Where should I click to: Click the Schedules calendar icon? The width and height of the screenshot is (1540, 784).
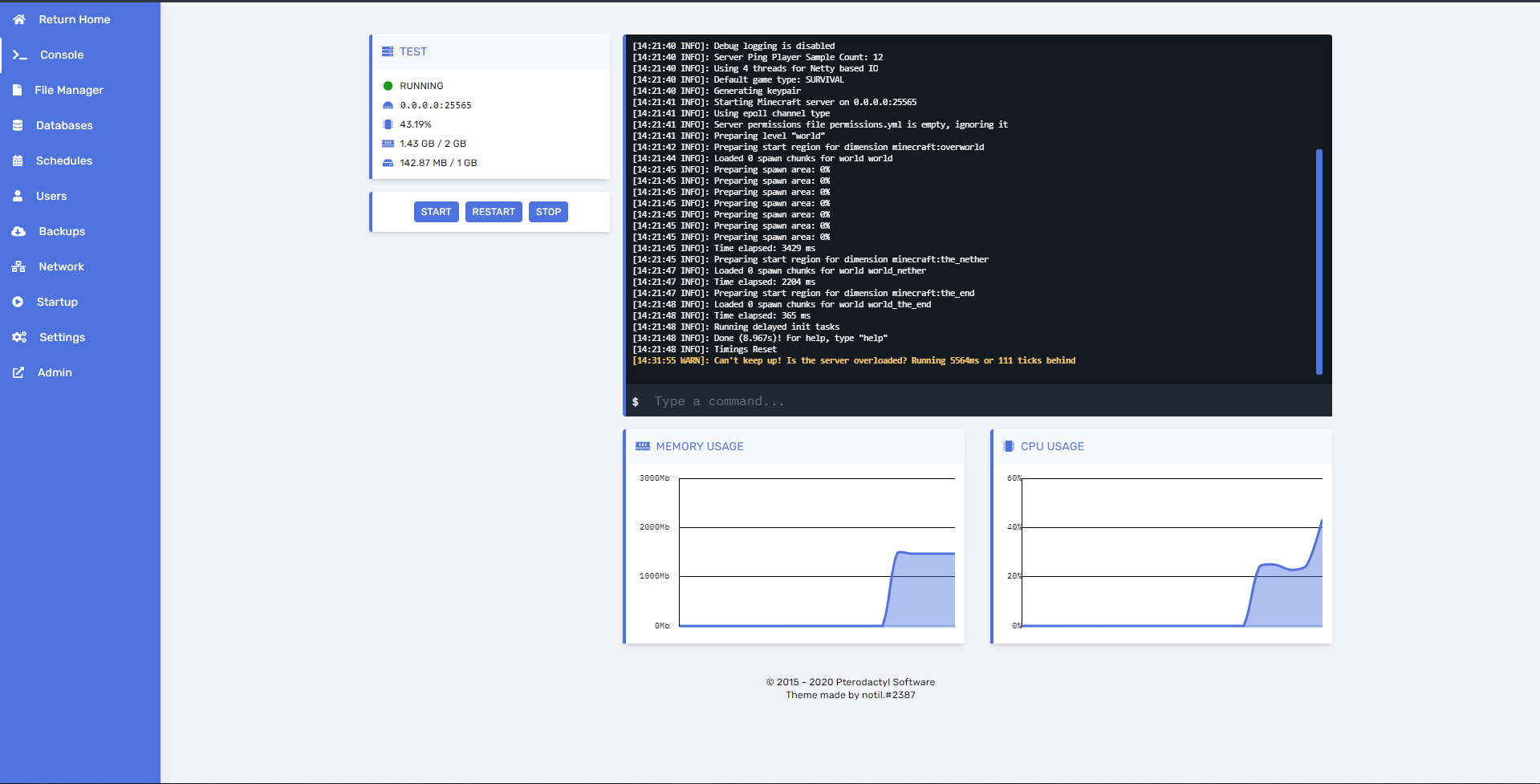pyautogui.click(x=18, y=160)
